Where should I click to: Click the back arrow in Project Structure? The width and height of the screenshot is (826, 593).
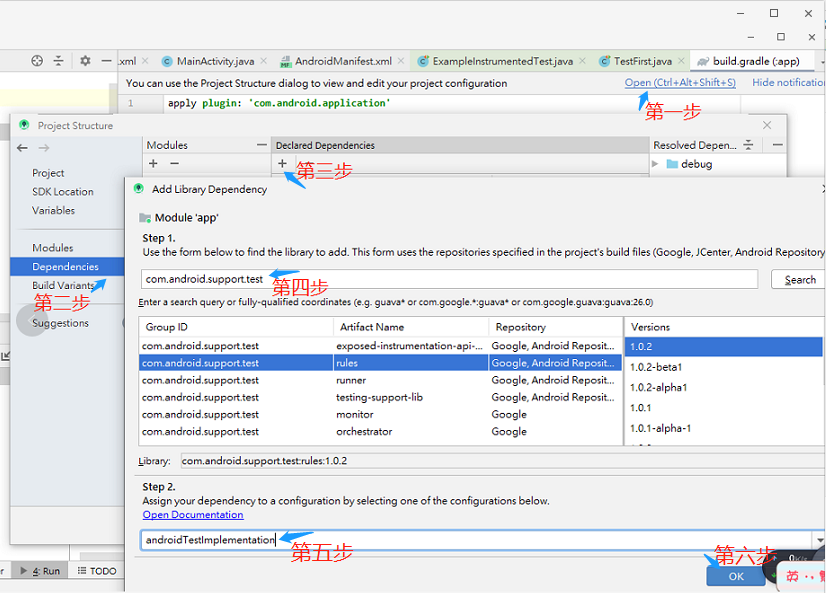21,147
